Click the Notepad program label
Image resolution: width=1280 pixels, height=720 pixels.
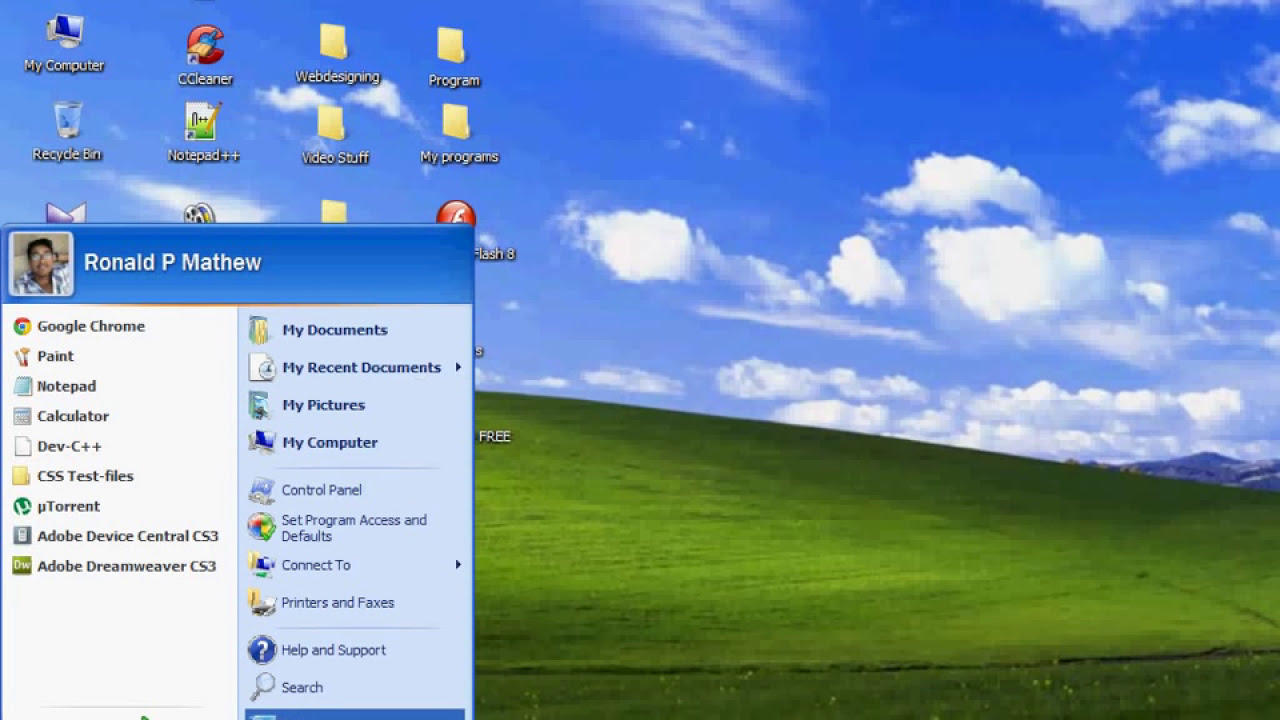[x=66, y=386]
